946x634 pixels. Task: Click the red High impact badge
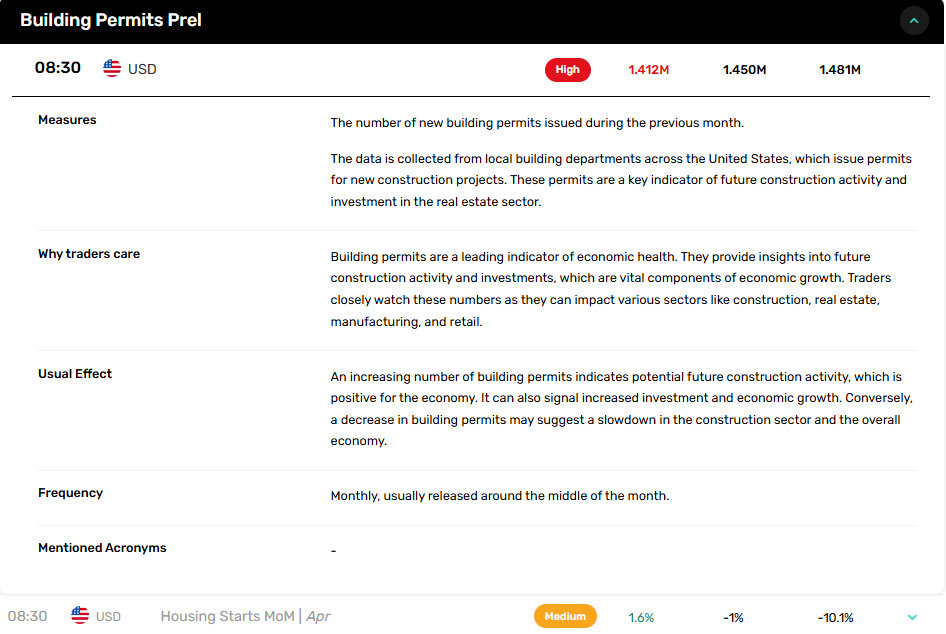(567, 69)
